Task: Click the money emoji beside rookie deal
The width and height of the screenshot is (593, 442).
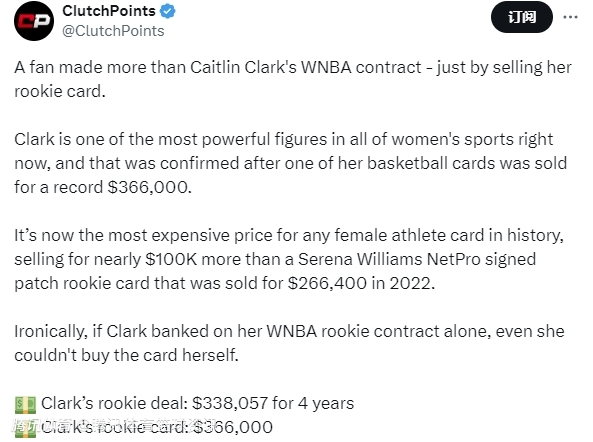Action: coord(25,404)
